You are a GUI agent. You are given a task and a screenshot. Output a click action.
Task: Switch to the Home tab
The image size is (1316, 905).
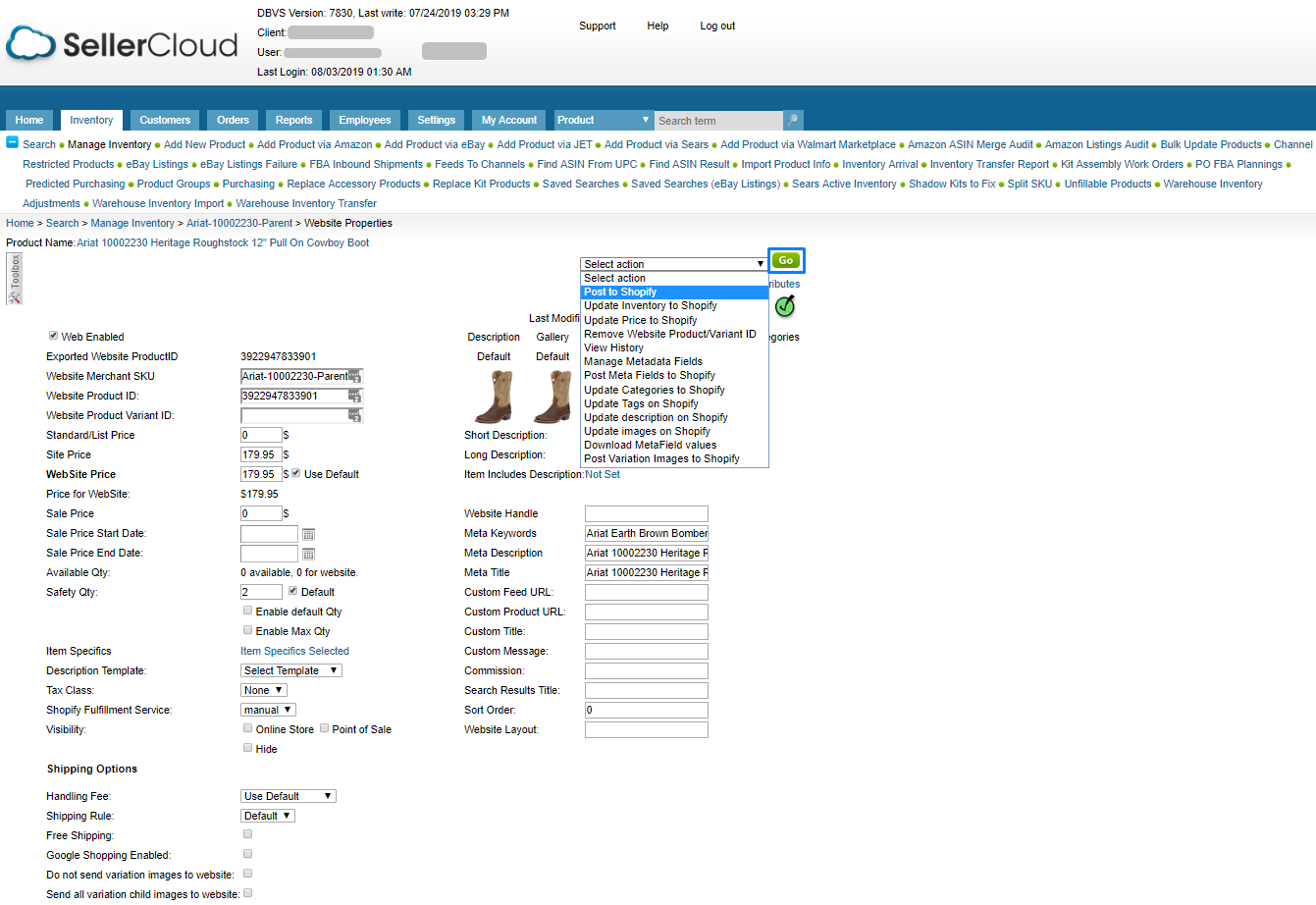29,120
